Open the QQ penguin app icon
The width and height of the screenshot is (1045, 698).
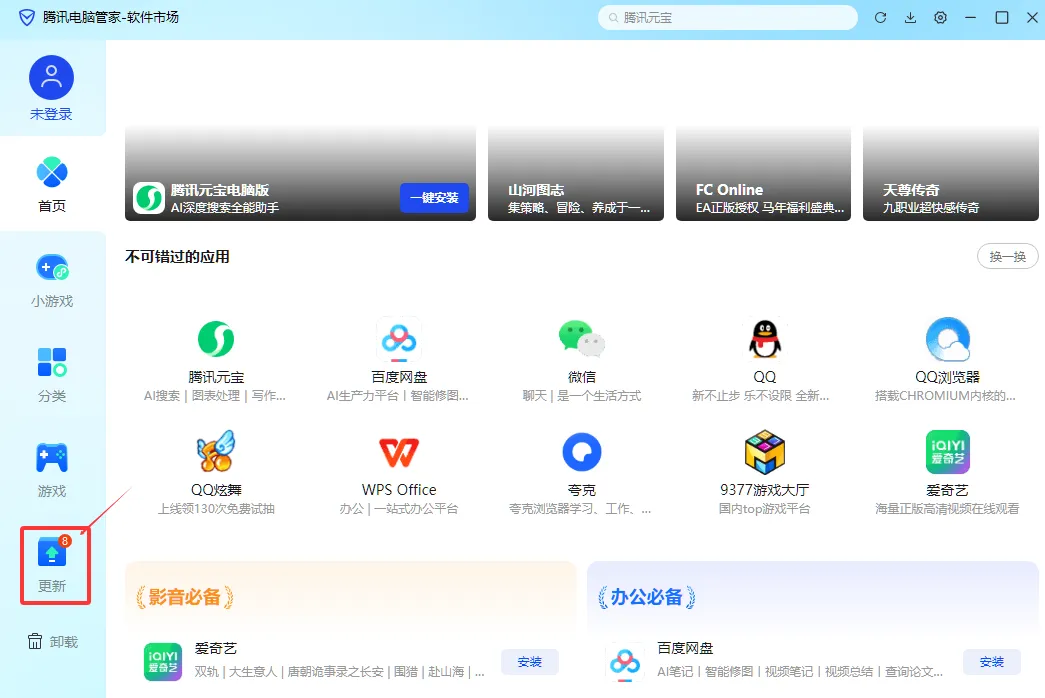pos(764,339)
